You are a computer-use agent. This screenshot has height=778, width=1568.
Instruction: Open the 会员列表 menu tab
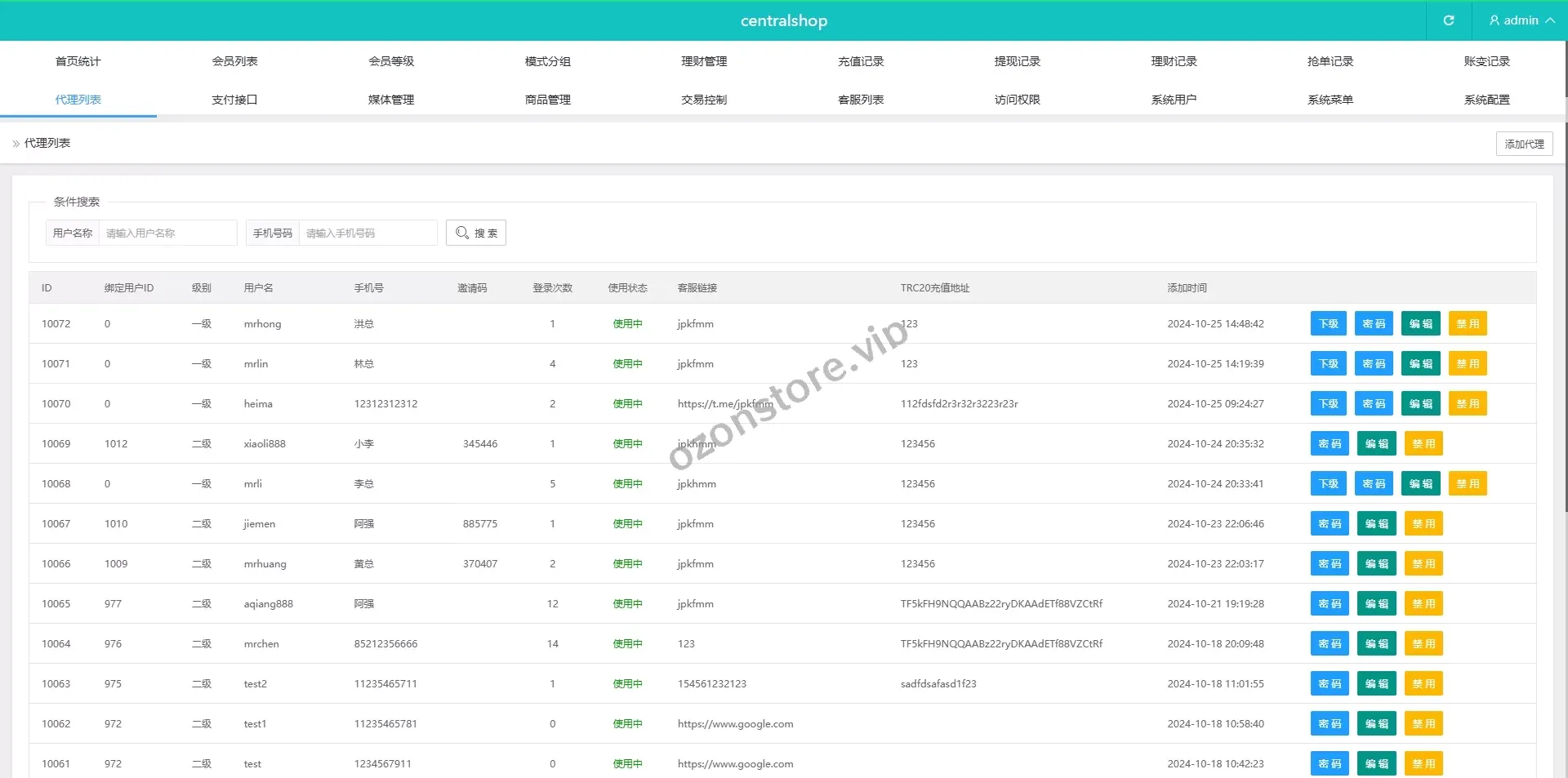pos(234,61)
